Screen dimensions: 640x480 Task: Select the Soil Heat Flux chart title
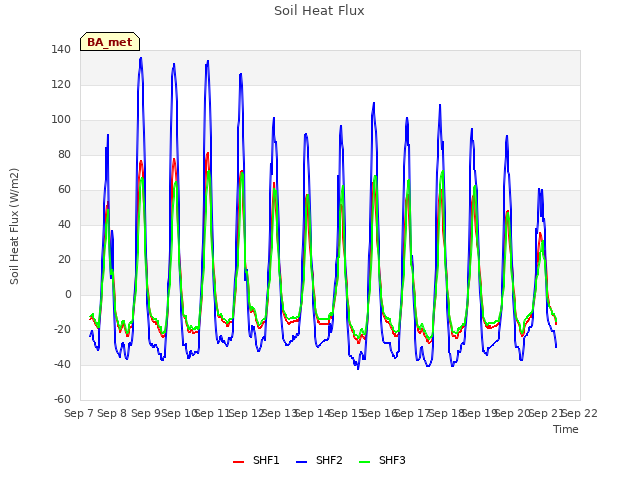(x=319, y=11)
